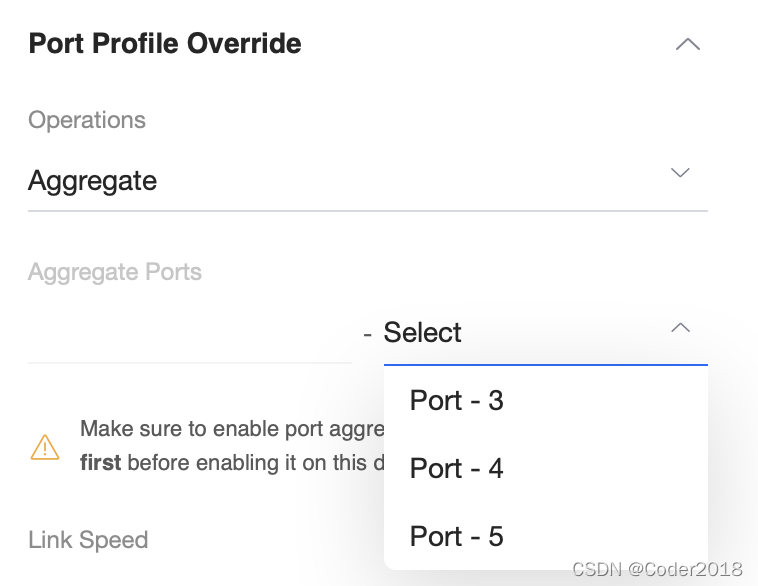Click the Operations label
Viewport: 758px width, 586px height.
point(87,120)
